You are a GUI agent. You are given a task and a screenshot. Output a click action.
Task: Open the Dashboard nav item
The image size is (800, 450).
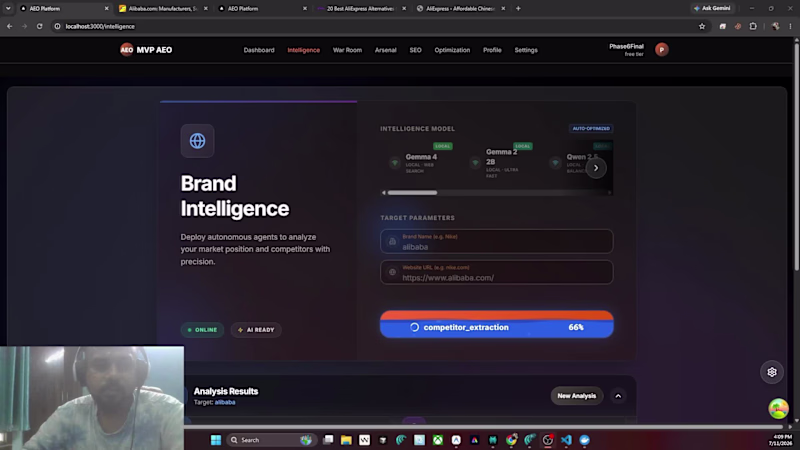tap(259, 50)
